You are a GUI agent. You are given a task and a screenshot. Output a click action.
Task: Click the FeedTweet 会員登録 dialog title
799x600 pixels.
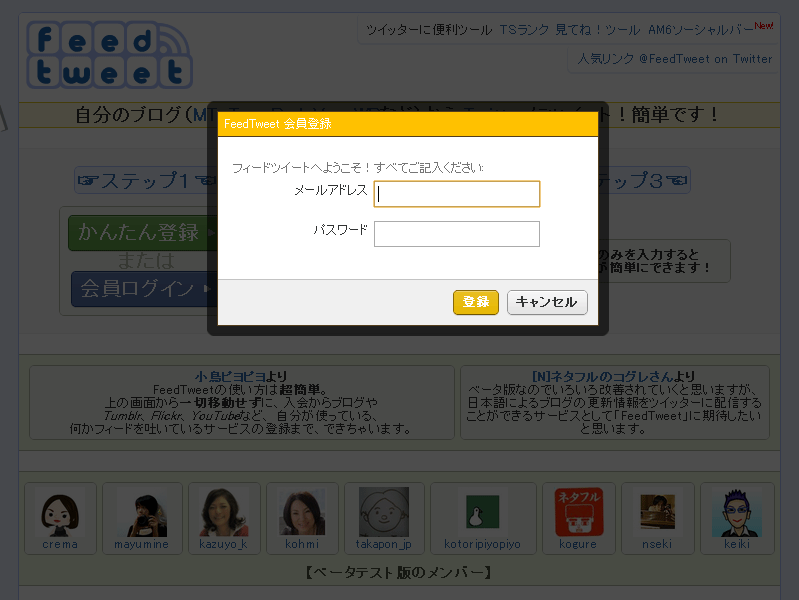point(278,124)
